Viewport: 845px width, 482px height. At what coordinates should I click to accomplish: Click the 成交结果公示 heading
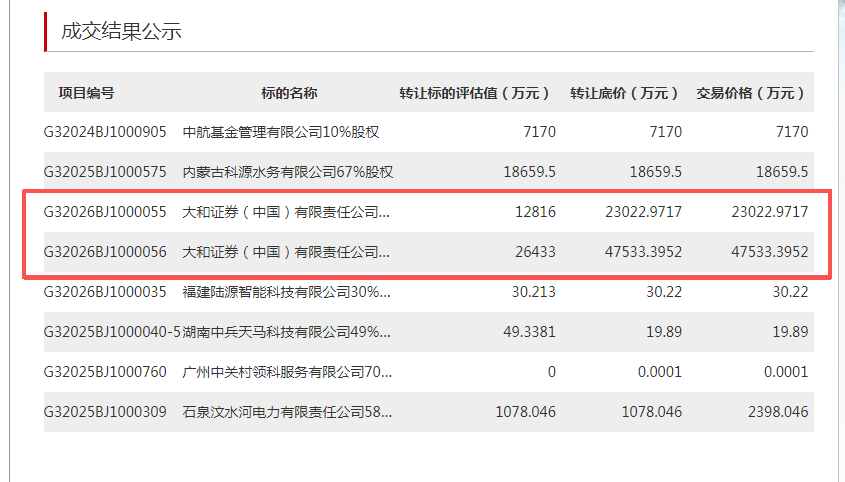121,31
